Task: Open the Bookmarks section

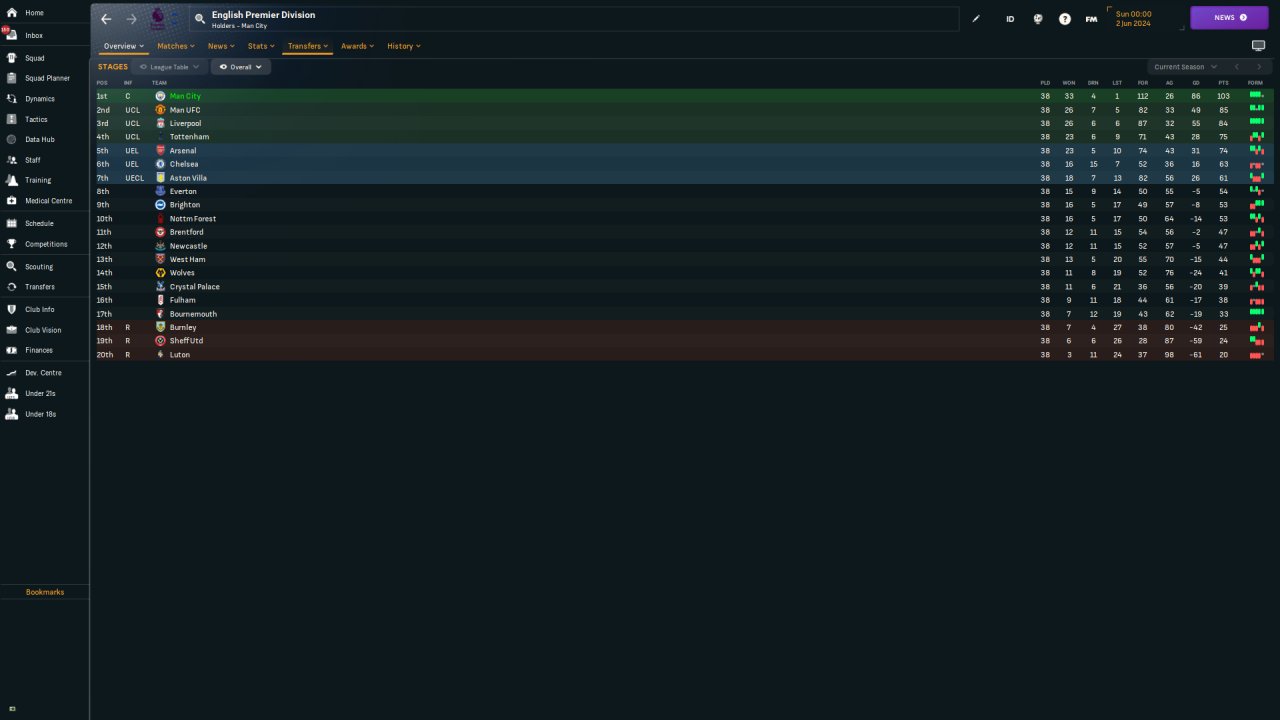Action: click(45, 592)
